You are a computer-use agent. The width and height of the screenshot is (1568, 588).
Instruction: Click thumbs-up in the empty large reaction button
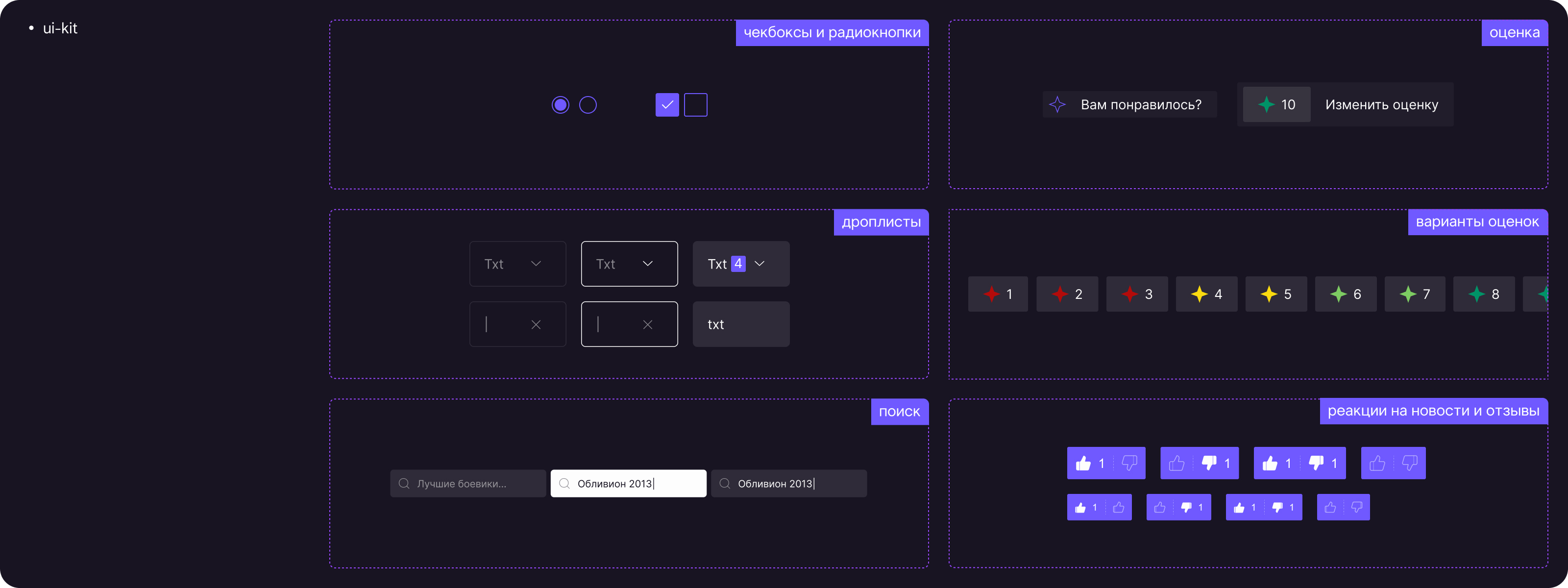1377,463
